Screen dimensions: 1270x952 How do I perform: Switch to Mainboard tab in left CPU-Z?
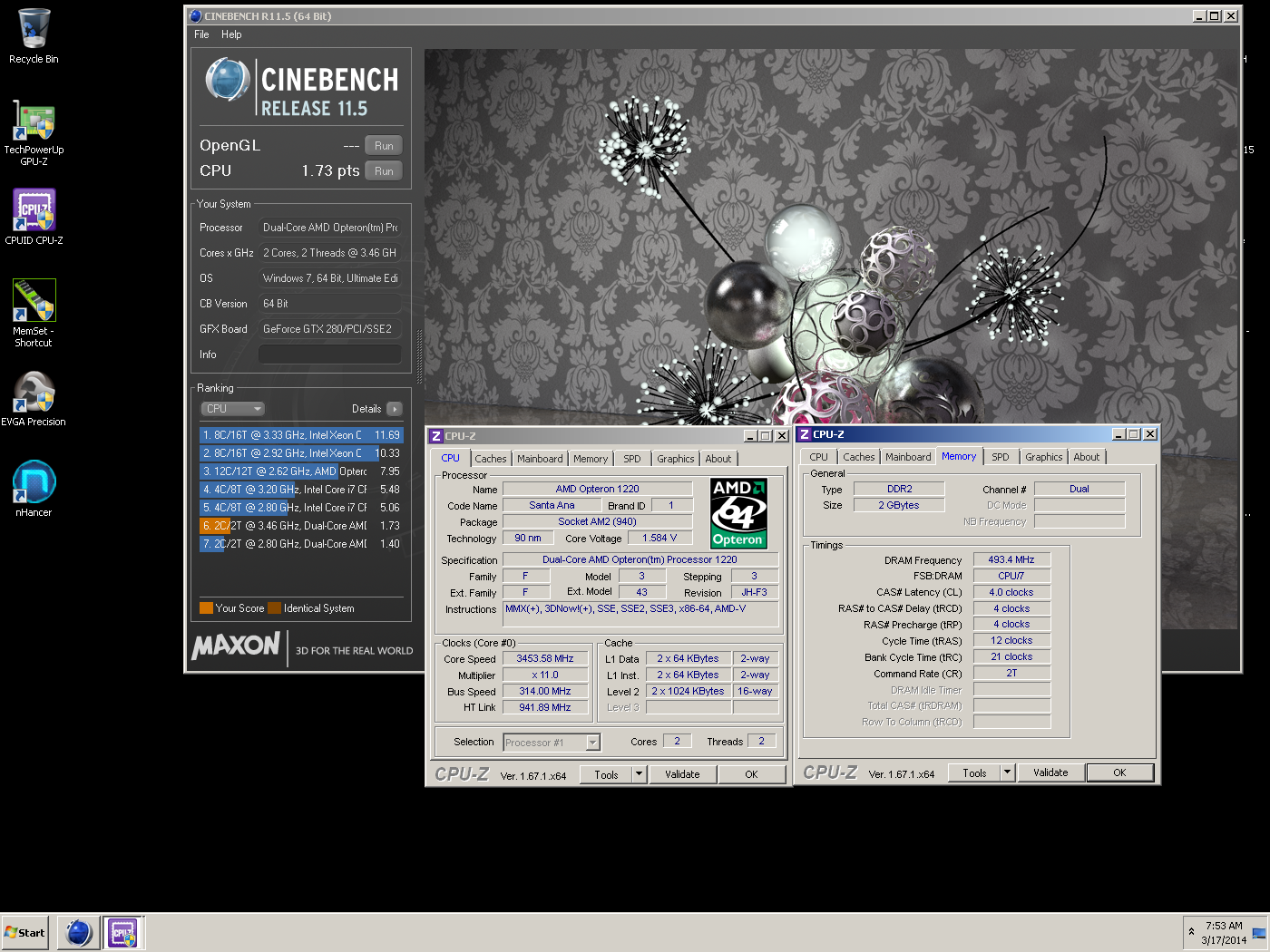click(540, 459)
